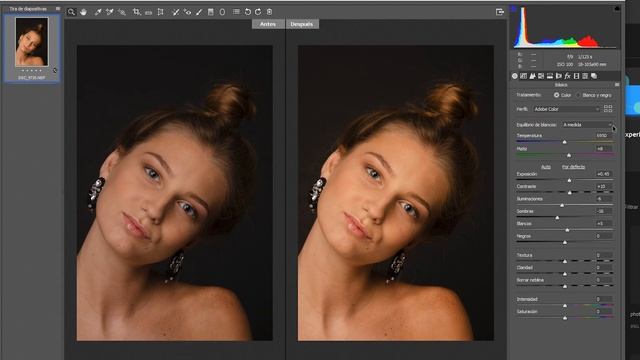Click the Saturación value field

(603, 311)
